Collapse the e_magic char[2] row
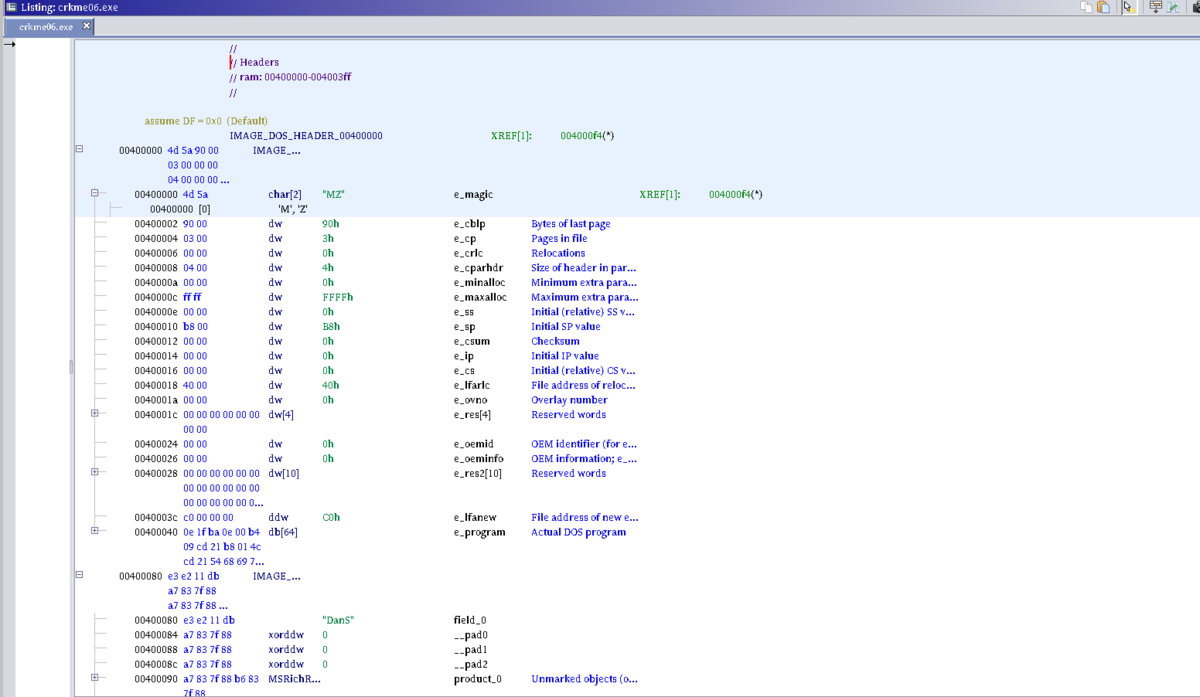 [x=95, y=195]
